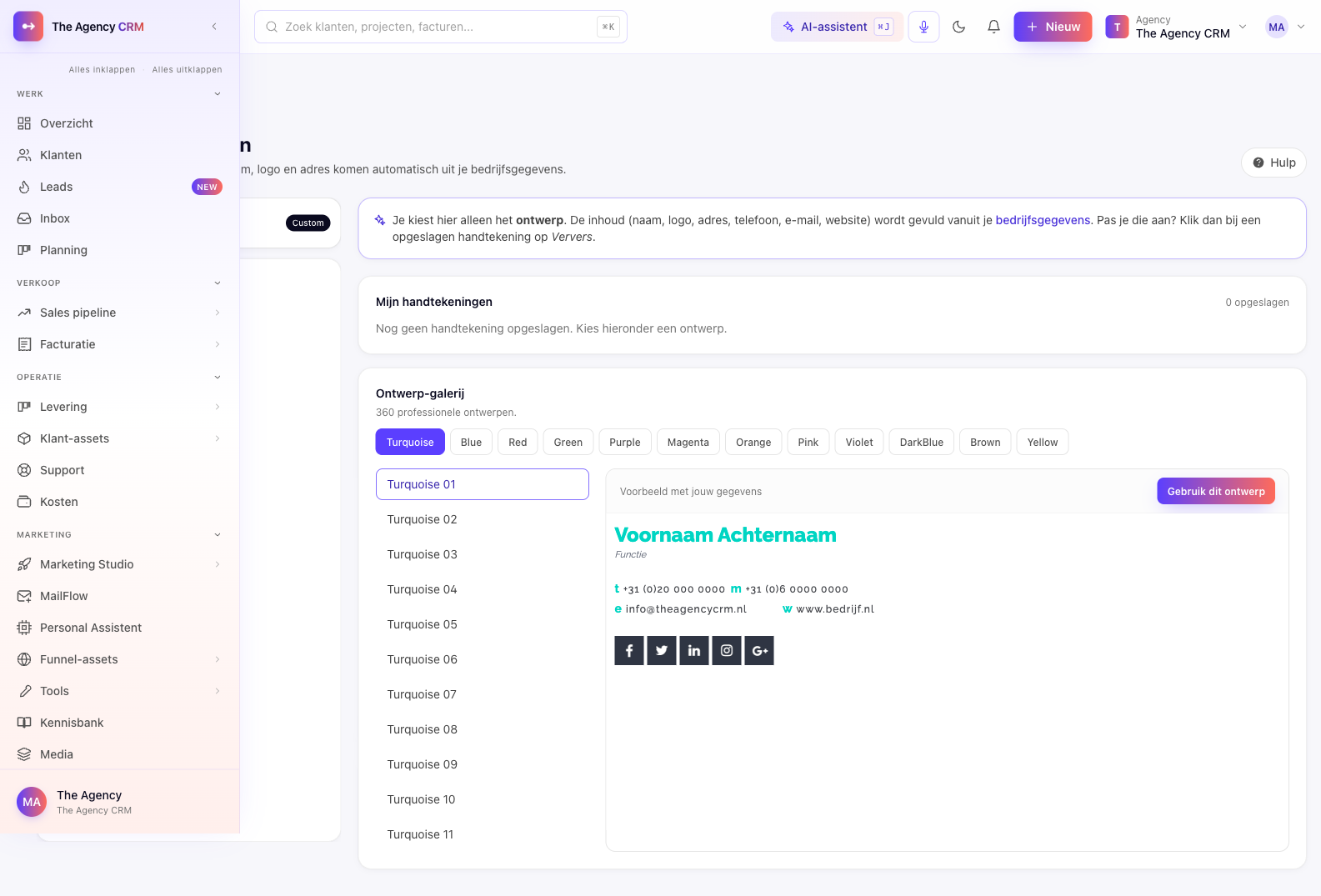Click Alles inklappen in sidebar
Image resolution: width=1321 pixels, height=896 pixels.
[x=102, y=70]
